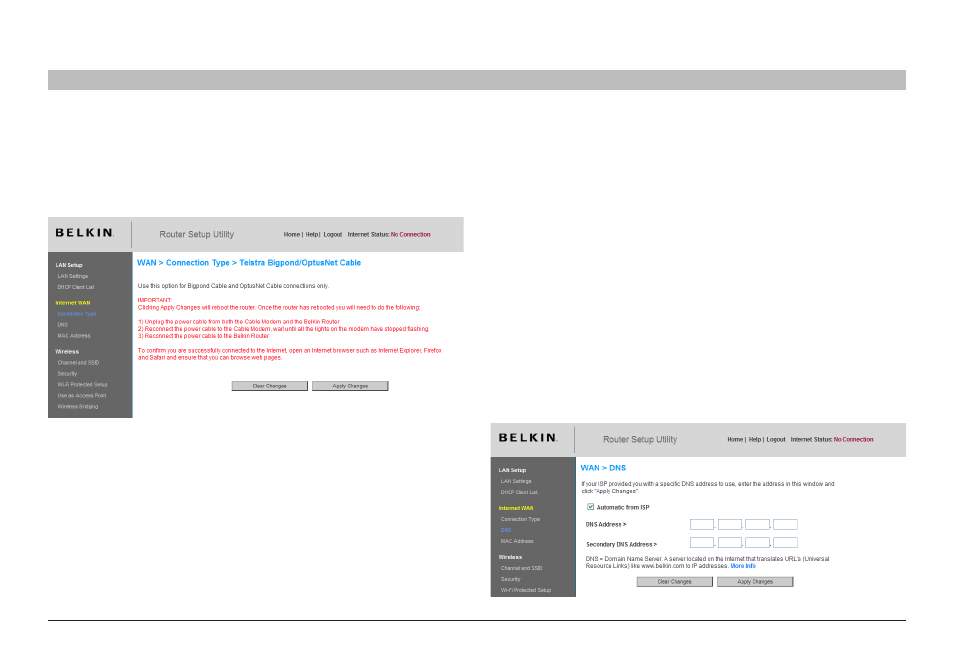The height and width of the screenshot is (668, 954).
Task: Click the Wireless heading in the Connection Type window sidebar
Action: pos(67,352)
